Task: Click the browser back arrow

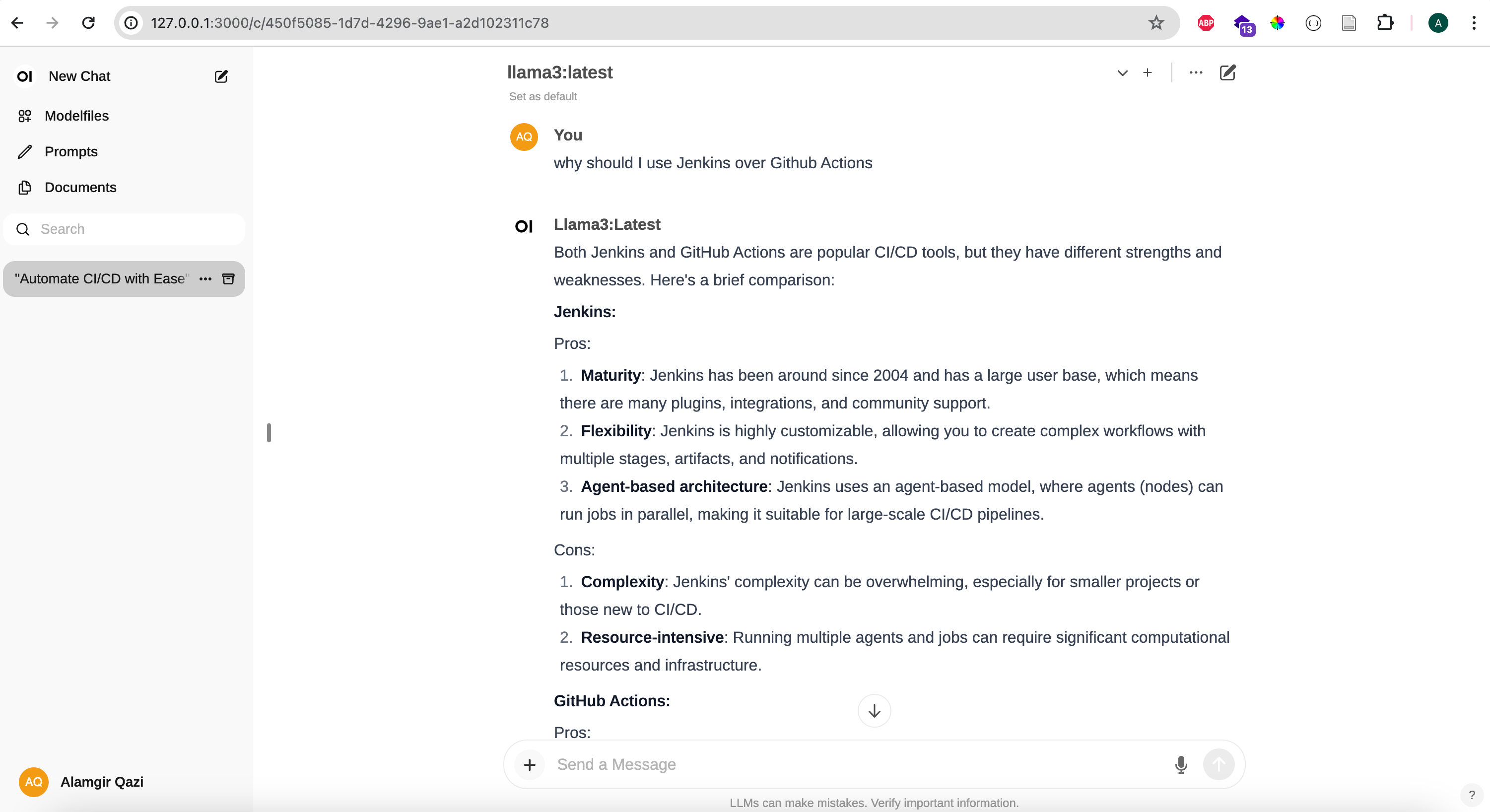Action: click(17, 23)
